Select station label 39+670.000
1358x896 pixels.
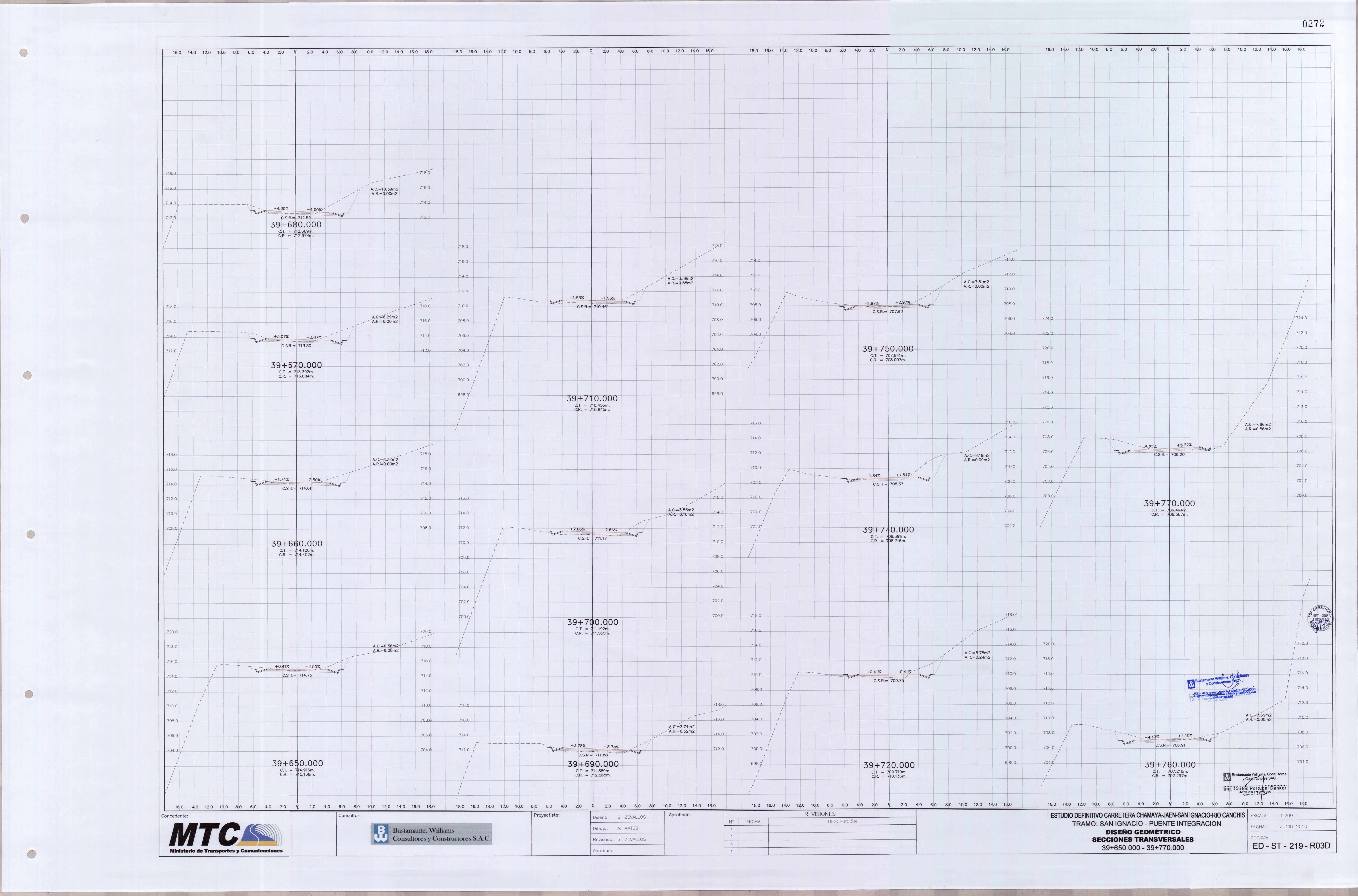click(296, 365)
